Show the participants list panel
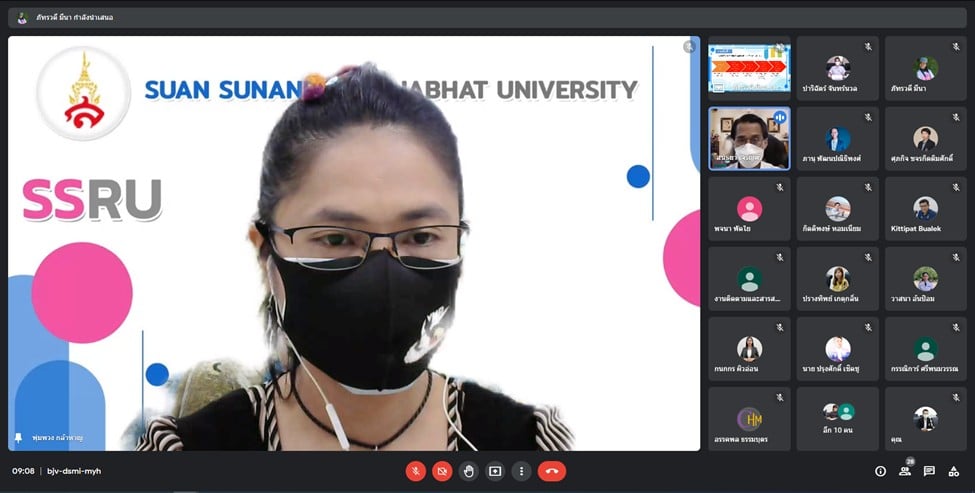The image size is (975, 493). point(905,471)
